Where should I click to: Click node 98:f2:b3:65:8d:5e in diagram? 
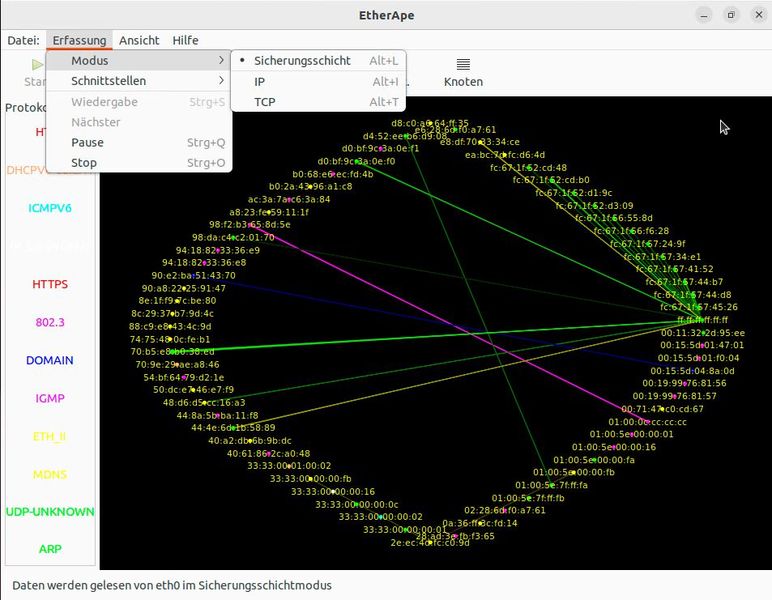point(250,224)
